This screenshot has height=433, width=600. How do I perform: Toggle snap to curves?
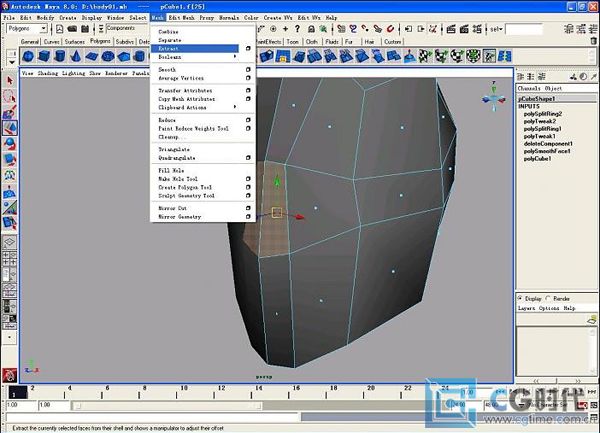pos(353,29)
